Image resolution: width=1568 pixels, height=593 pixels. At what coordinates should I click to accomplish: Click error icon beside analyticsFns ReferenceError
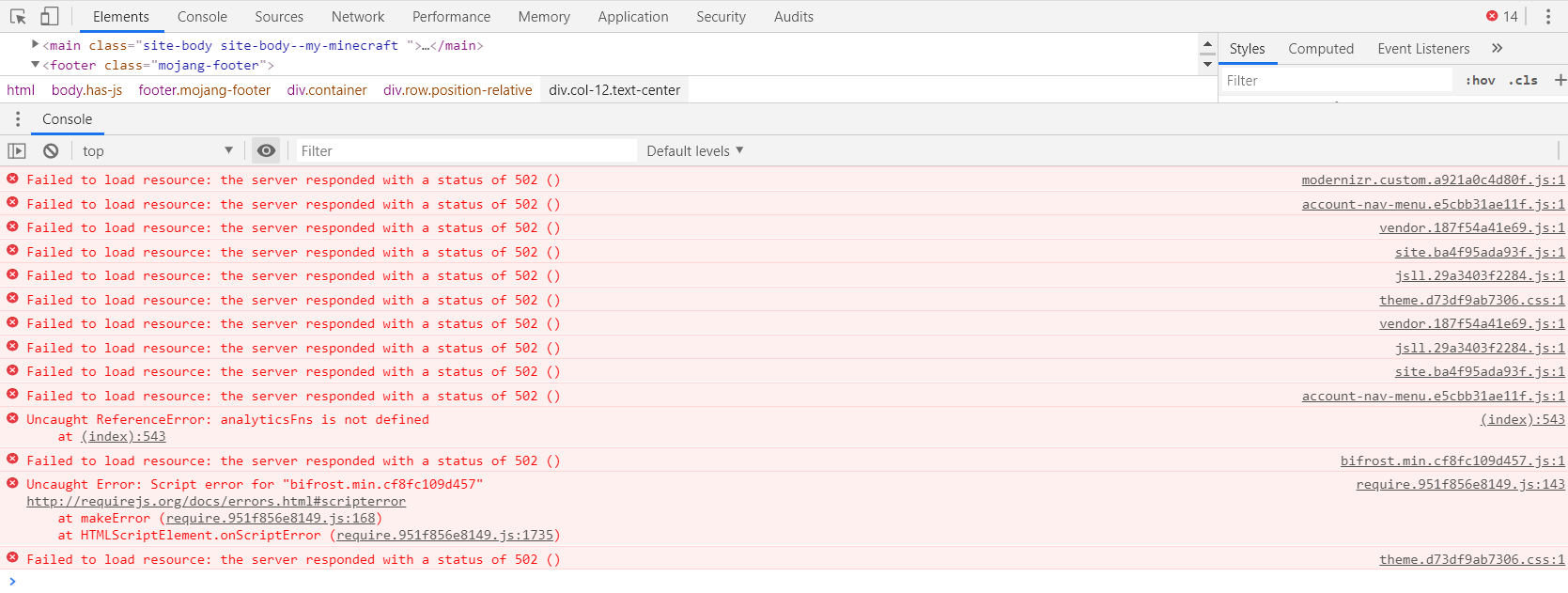pos(12,418)
